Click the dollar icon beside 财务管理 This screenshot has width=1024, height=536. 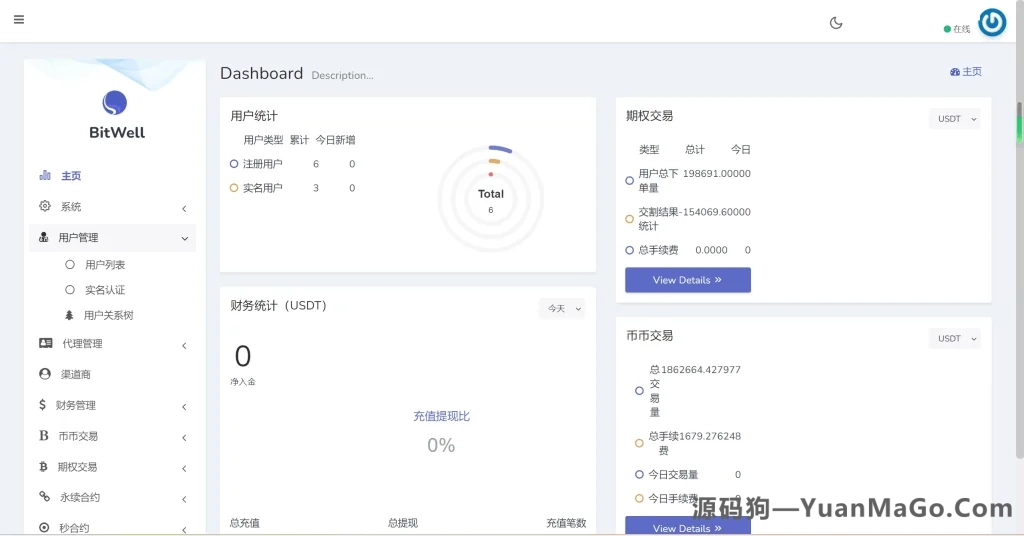click(42, 405)
